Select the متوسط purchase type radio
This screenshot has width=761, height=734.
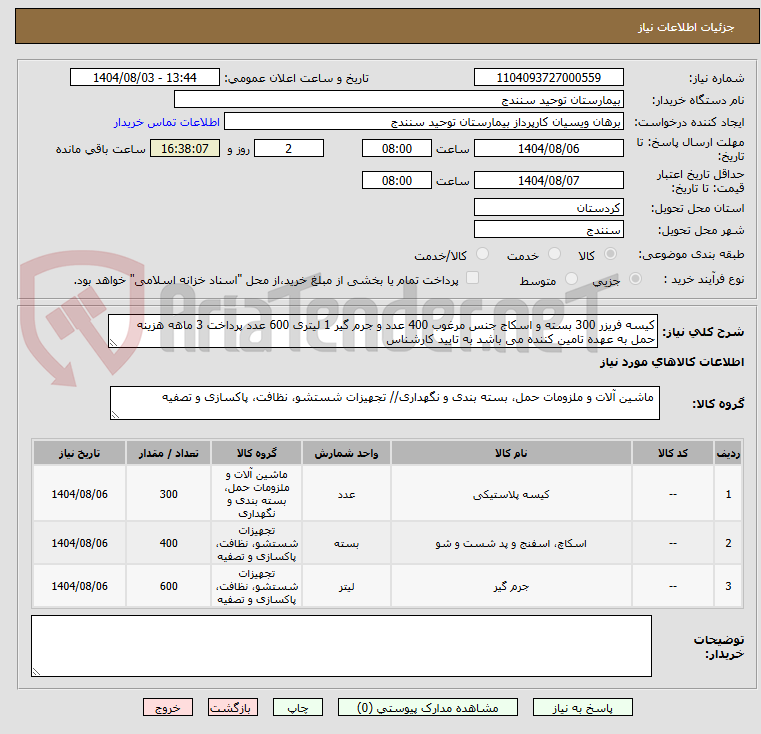coord(571,279)
